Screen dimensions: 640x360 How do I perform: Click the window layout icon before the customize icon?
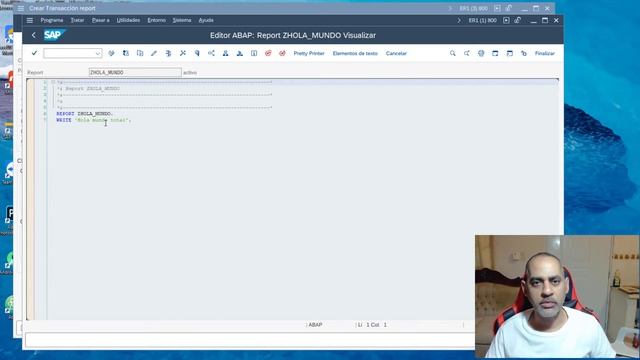pos(509,53)
